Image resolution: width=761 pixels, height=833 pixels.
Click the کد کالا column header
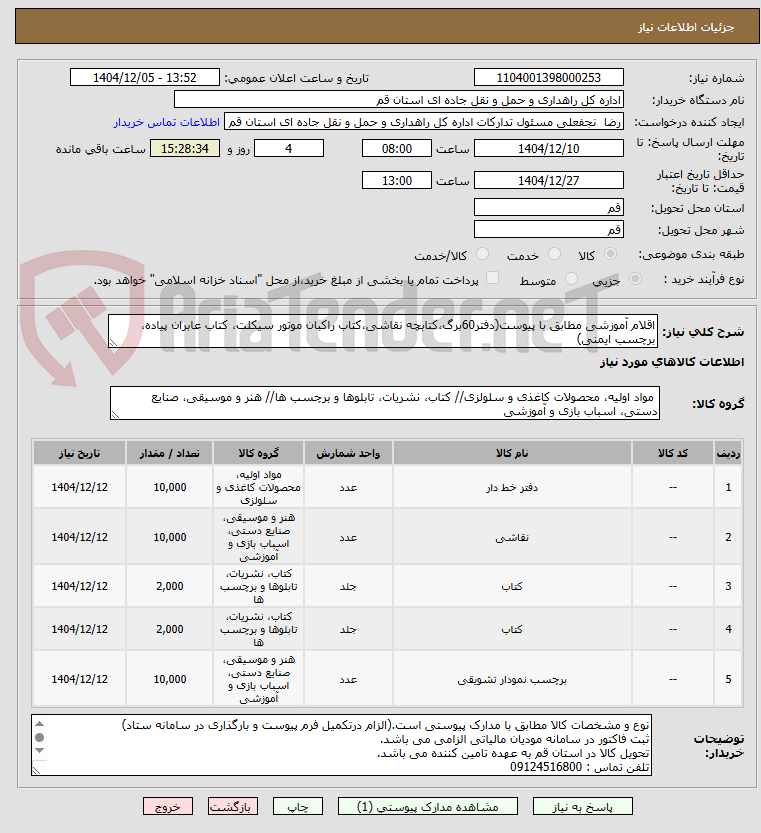point(673,453)
